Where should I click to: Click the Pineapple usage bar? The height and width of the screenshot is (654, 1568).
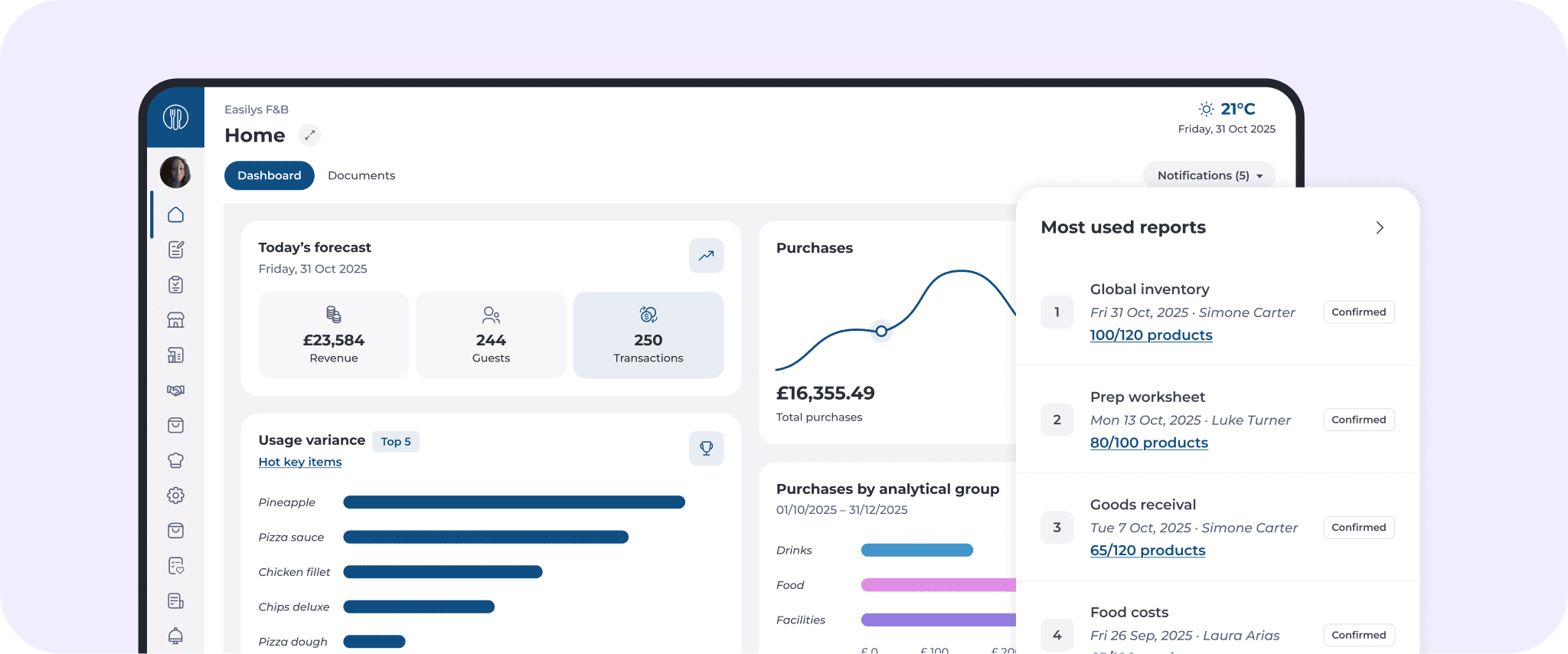[514, 502]
